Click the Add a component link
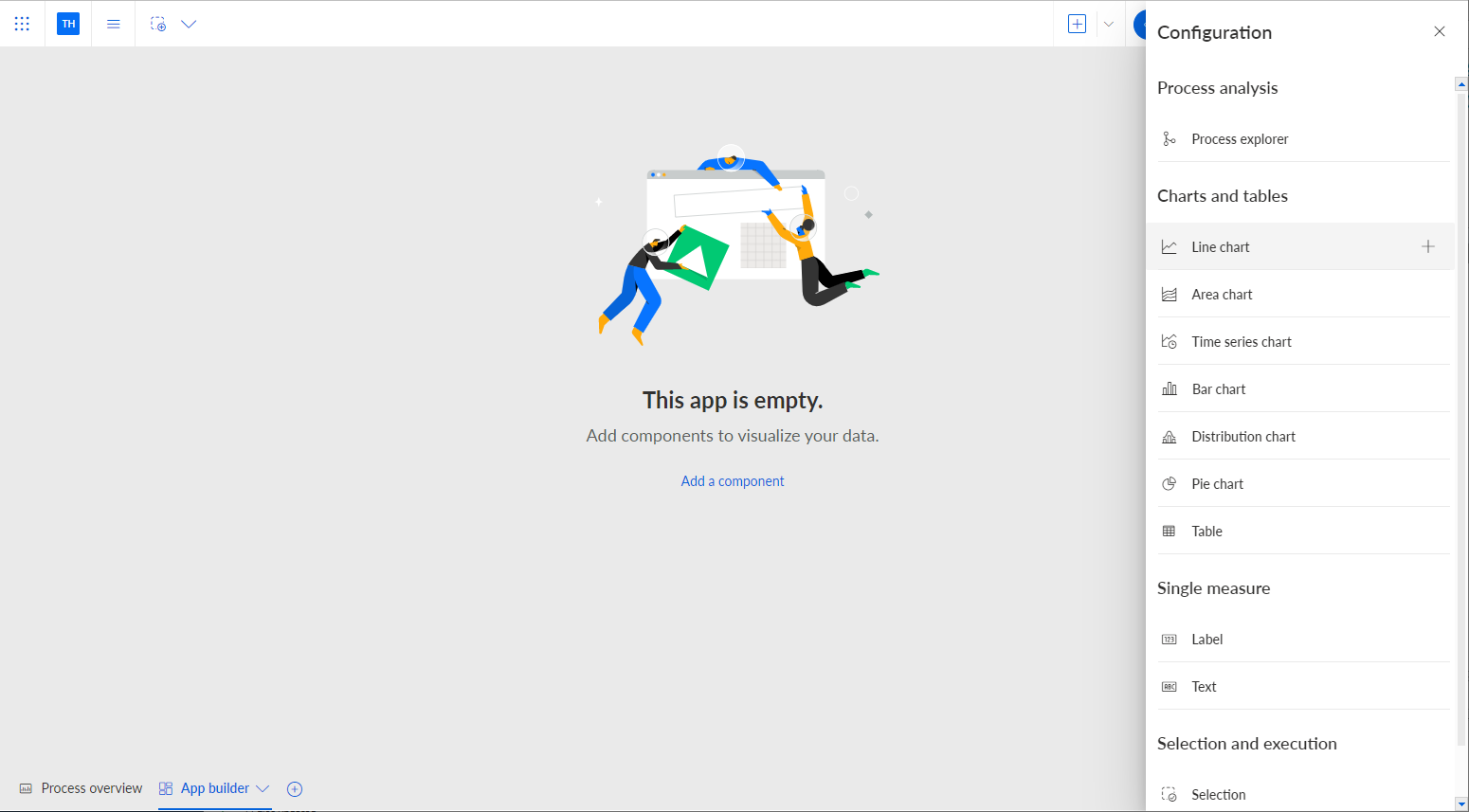This screenshot has width=1469, height=812. pyautogui.click(x=733, y=481)
